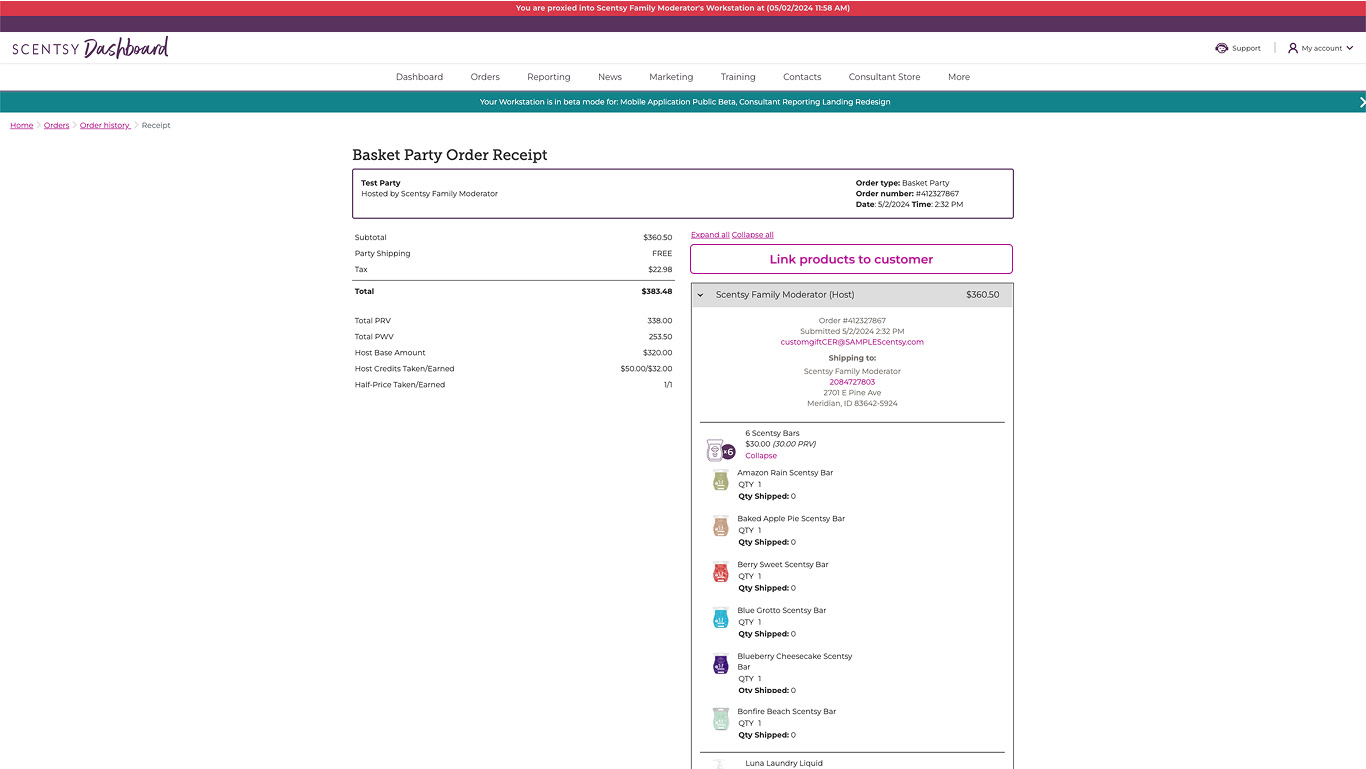Viewport: 1366px width, 769px height.
Task: Open the My account dropdown chevron
Action: [1349, 48]
